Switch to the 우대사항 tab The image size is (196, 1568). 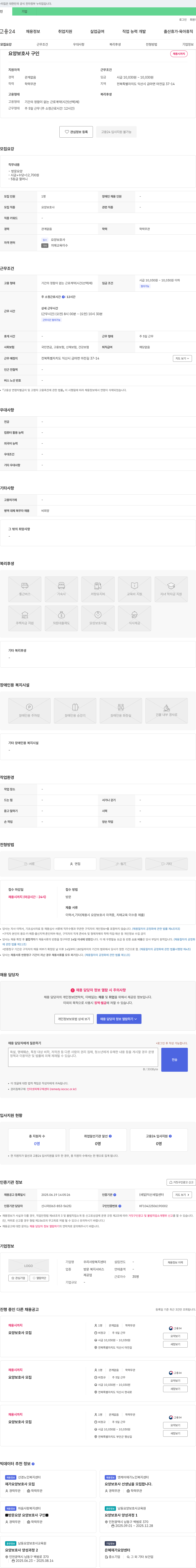(79, 44)
